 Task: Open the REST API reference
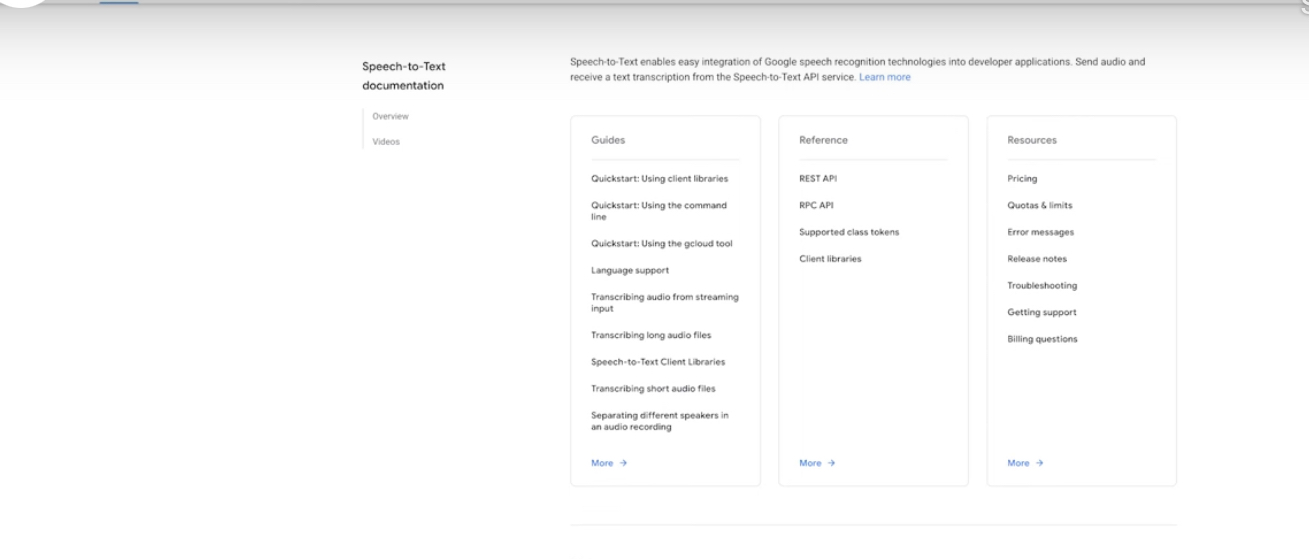(817, 179)
